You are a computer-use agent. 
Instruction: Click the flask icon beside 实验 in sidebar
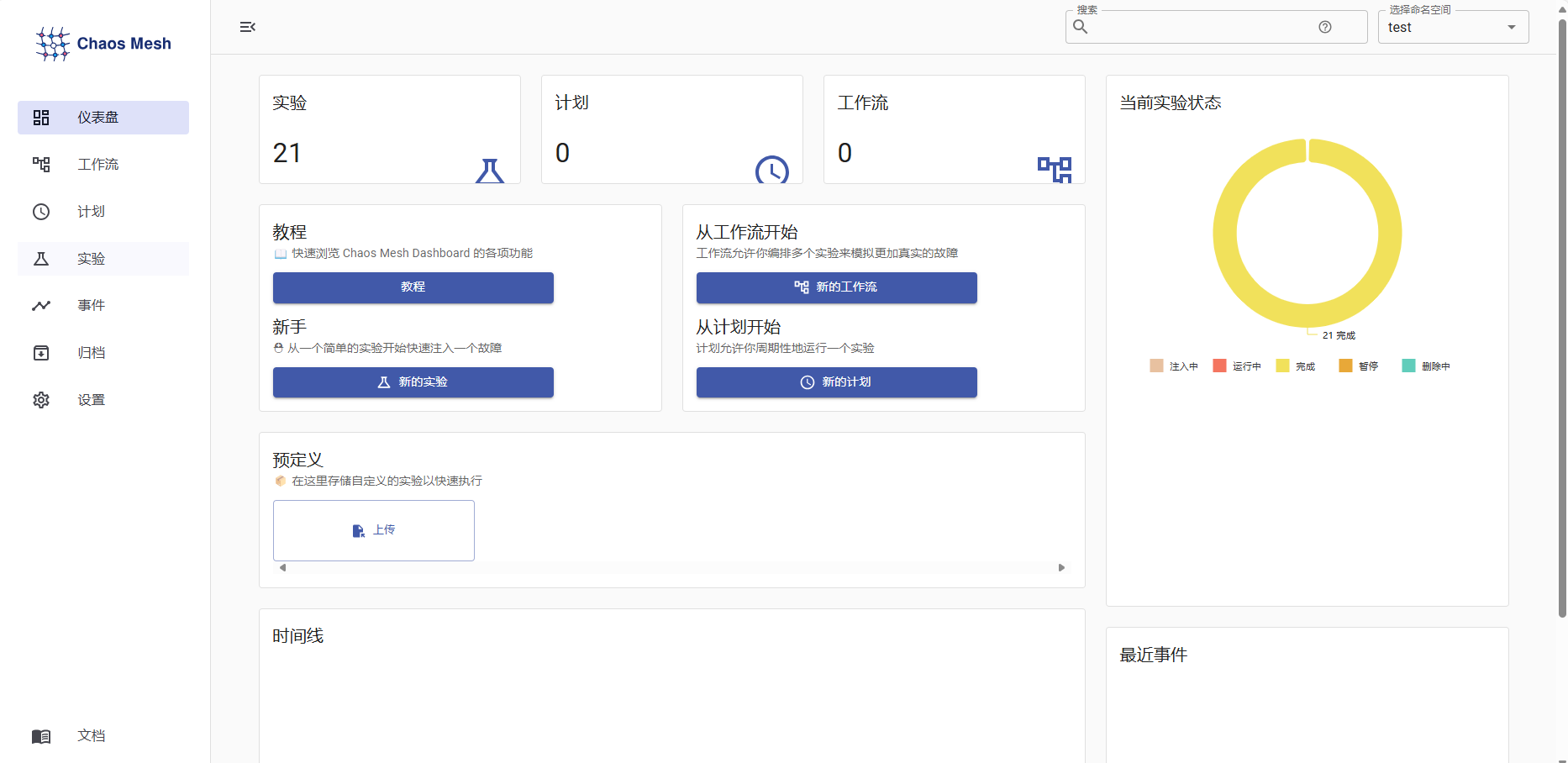(x=41, y=259)
